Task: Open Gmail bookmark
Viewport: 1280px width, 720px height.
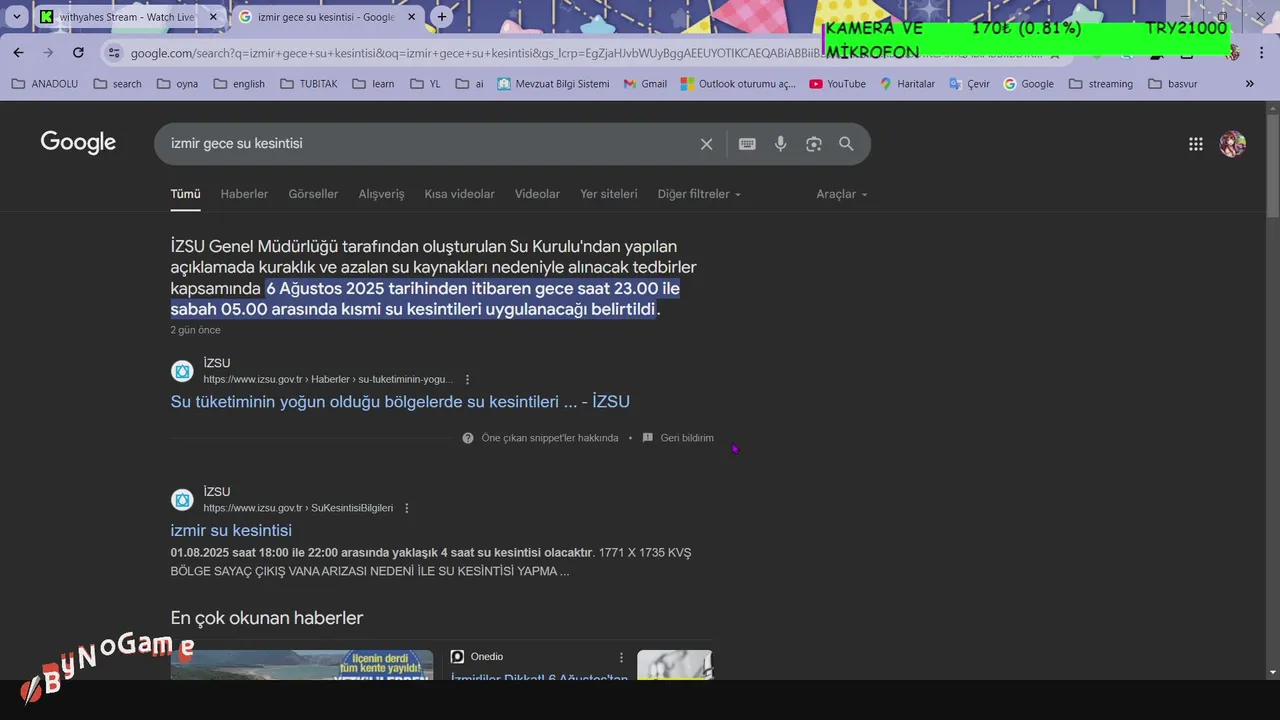Action: click(645, 84)
